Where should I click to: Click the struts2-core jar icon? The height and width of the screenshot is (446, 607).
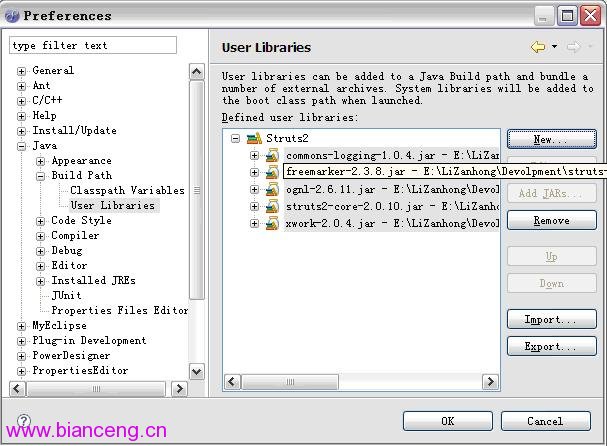click(x=272, y=206)
